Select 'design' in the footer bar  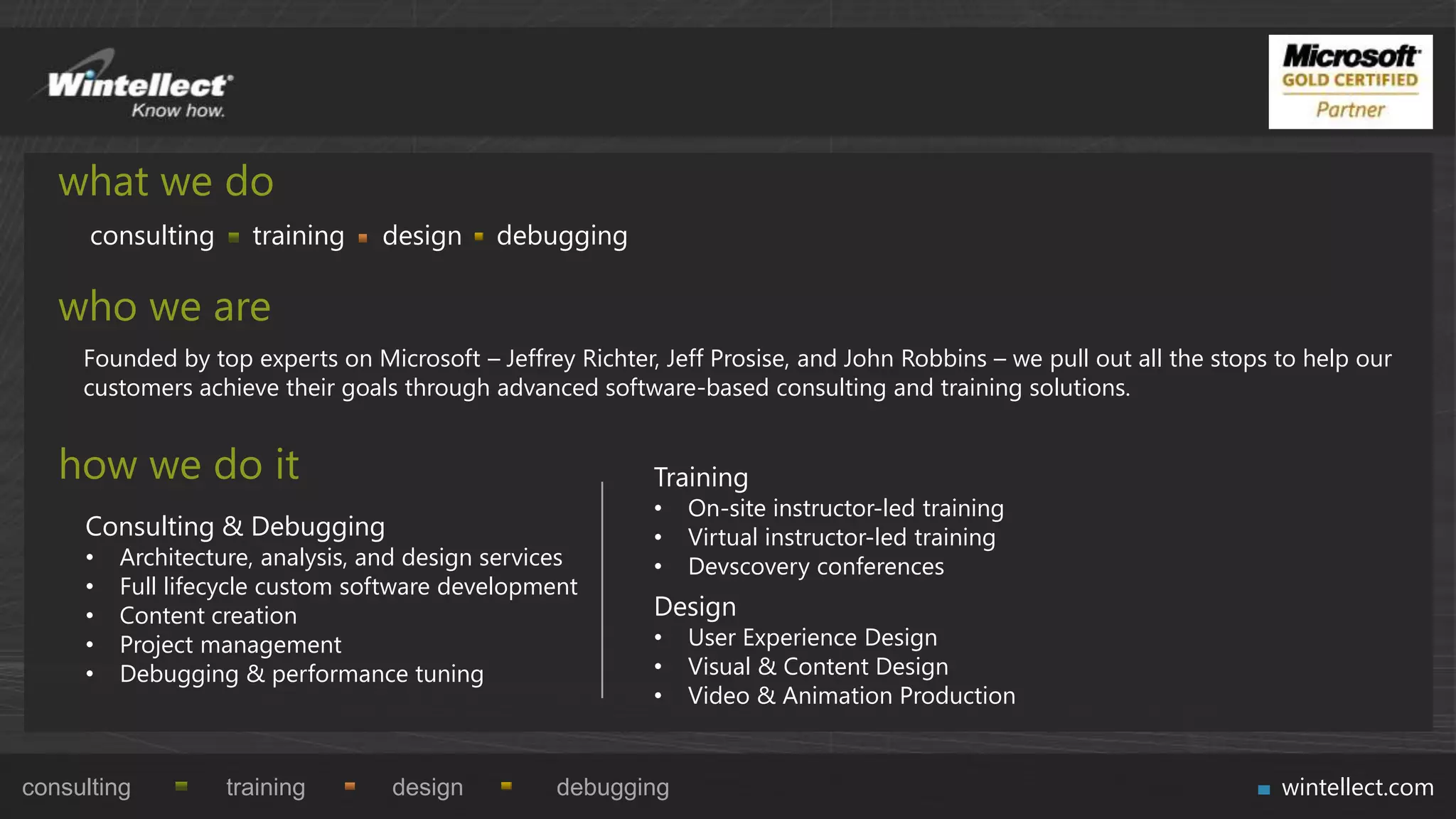(427, 788)
